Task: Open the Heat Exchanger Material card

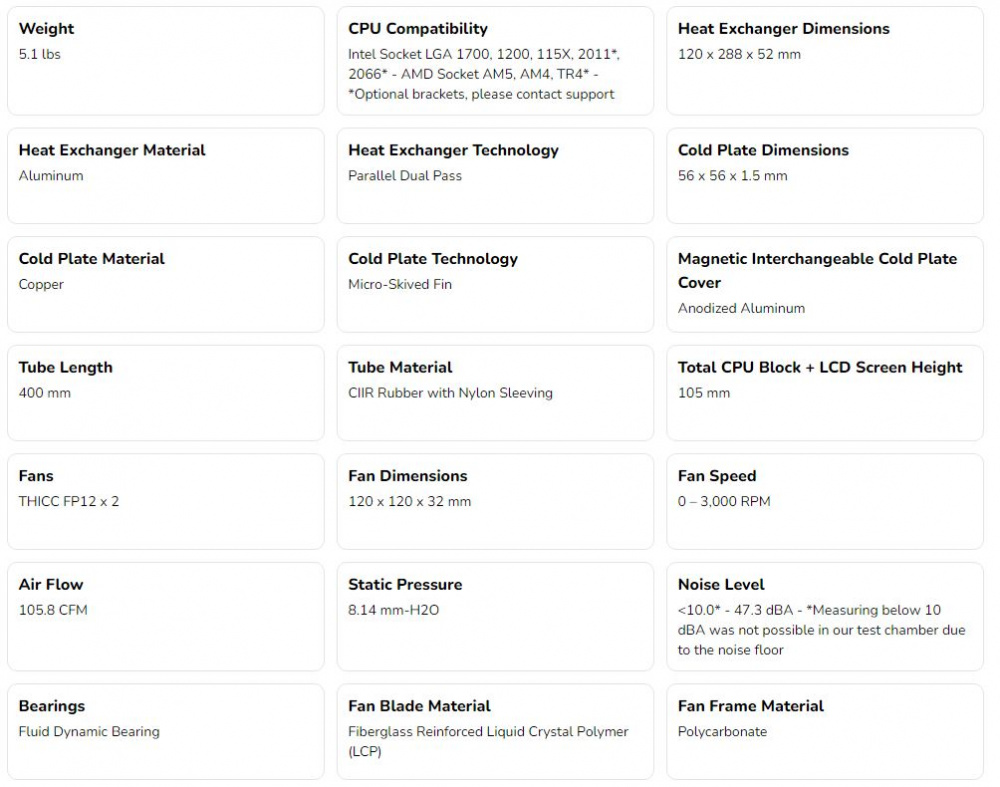Action: point(166,176)
